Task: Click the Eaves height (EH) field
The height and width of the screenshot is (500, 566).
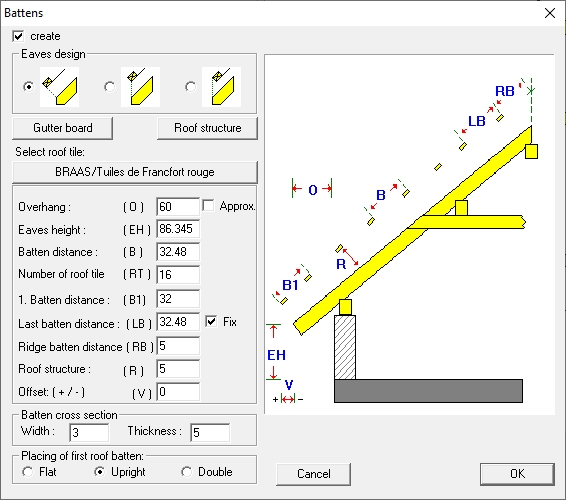Action: point(178,229)
